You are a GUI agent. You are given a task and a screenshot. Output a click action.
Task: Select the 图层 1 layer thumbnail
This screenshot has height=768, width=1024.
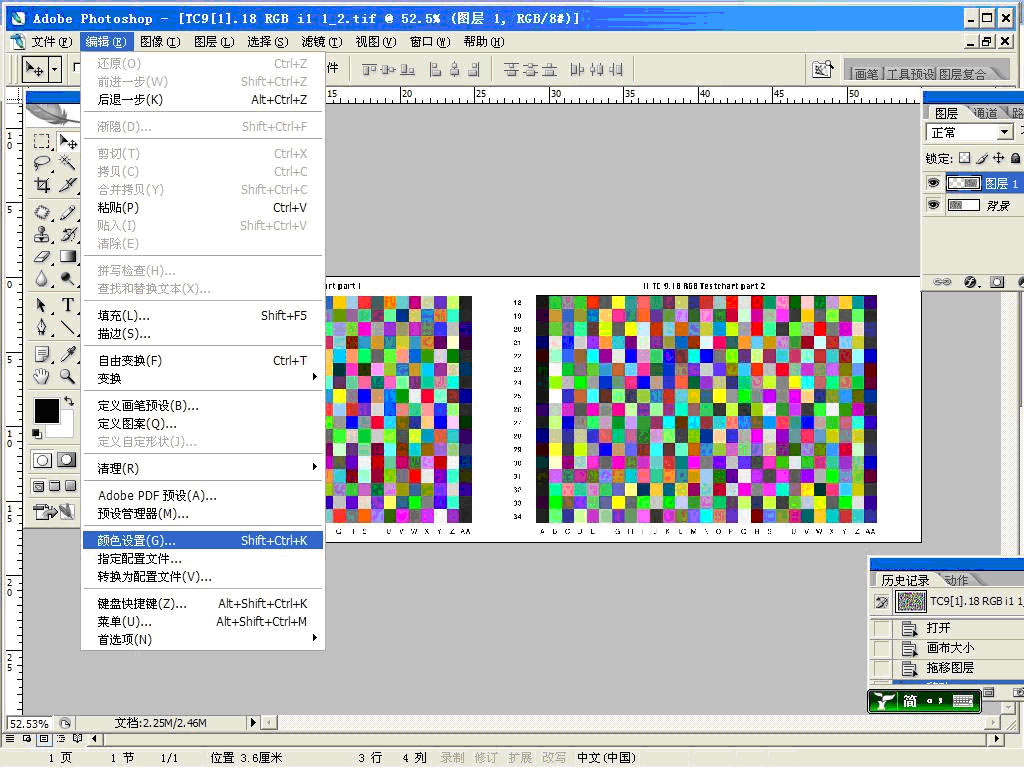pos(963,184)
